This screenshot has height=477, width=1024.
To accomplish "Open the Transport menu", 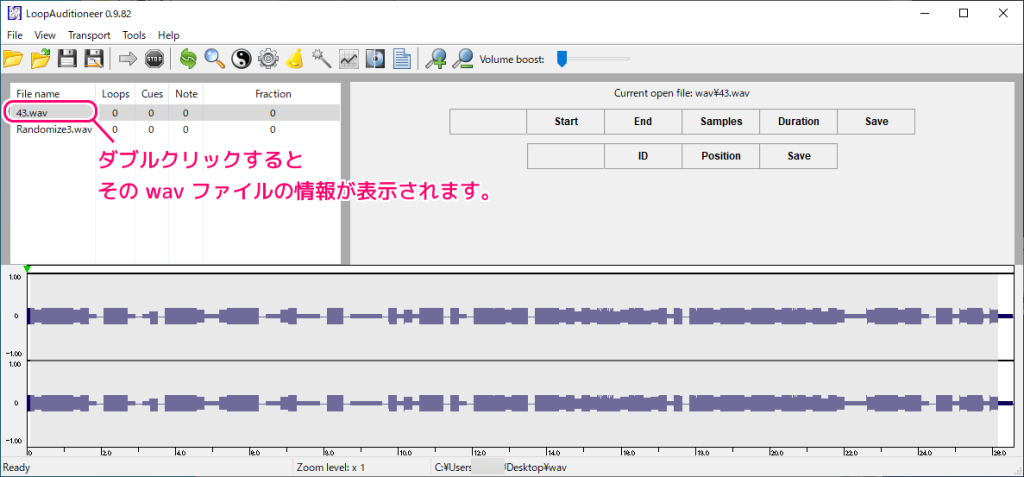I will click(x=89, y=35).
